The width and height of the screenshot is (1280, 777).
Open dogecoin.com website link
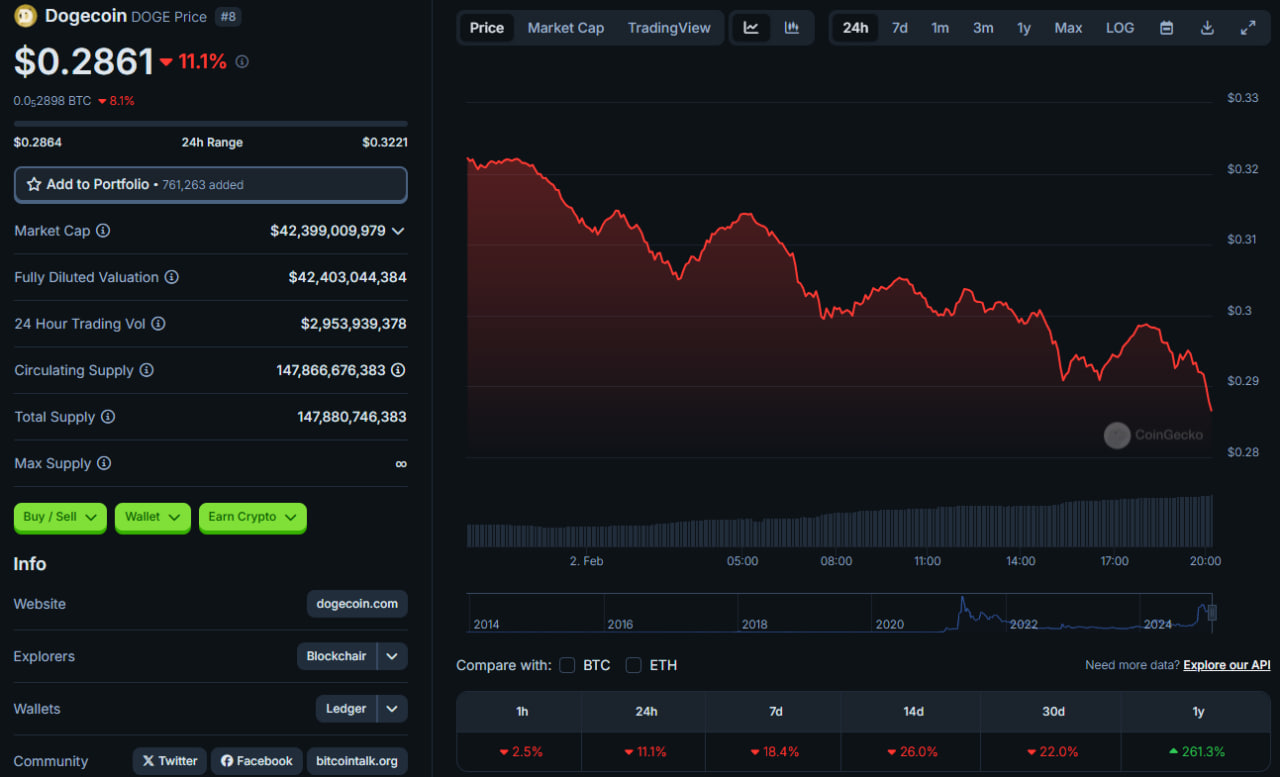click(x=357, y=604)
